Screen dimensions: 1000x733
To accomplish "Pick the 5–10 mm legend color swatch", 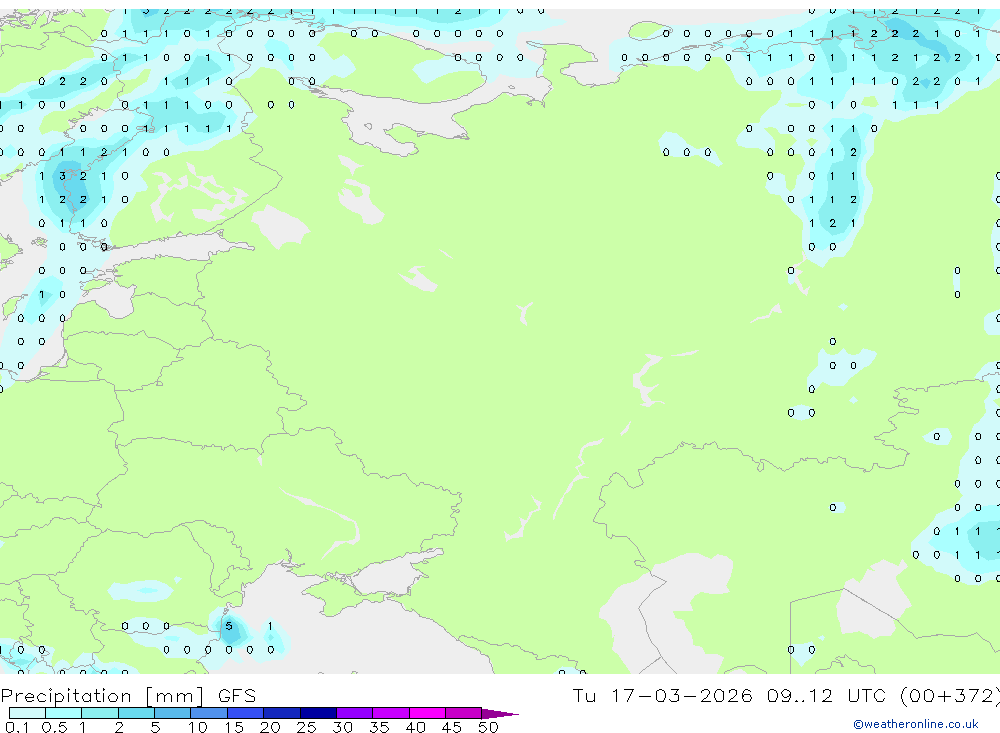I will [x=173, y=713].
